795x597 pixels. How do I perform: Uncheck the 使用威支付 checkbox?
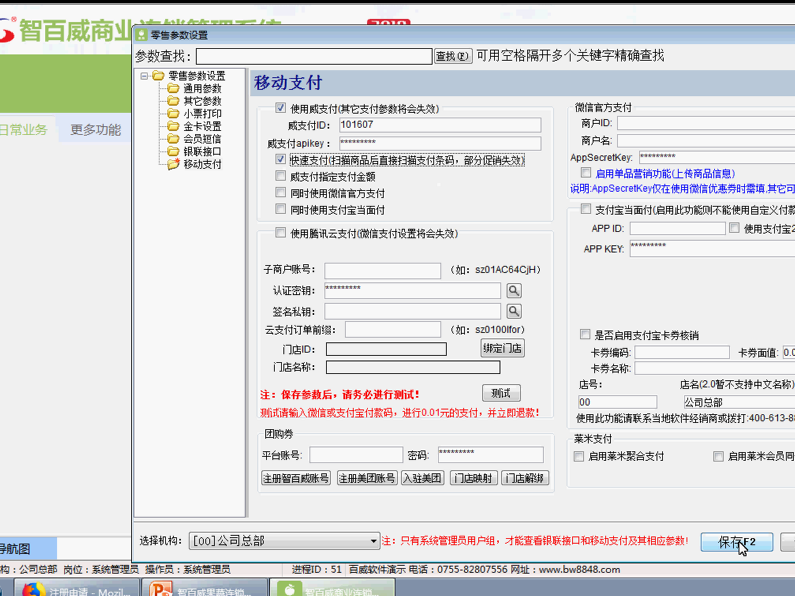pyautogui.click(x=281, y=108)
